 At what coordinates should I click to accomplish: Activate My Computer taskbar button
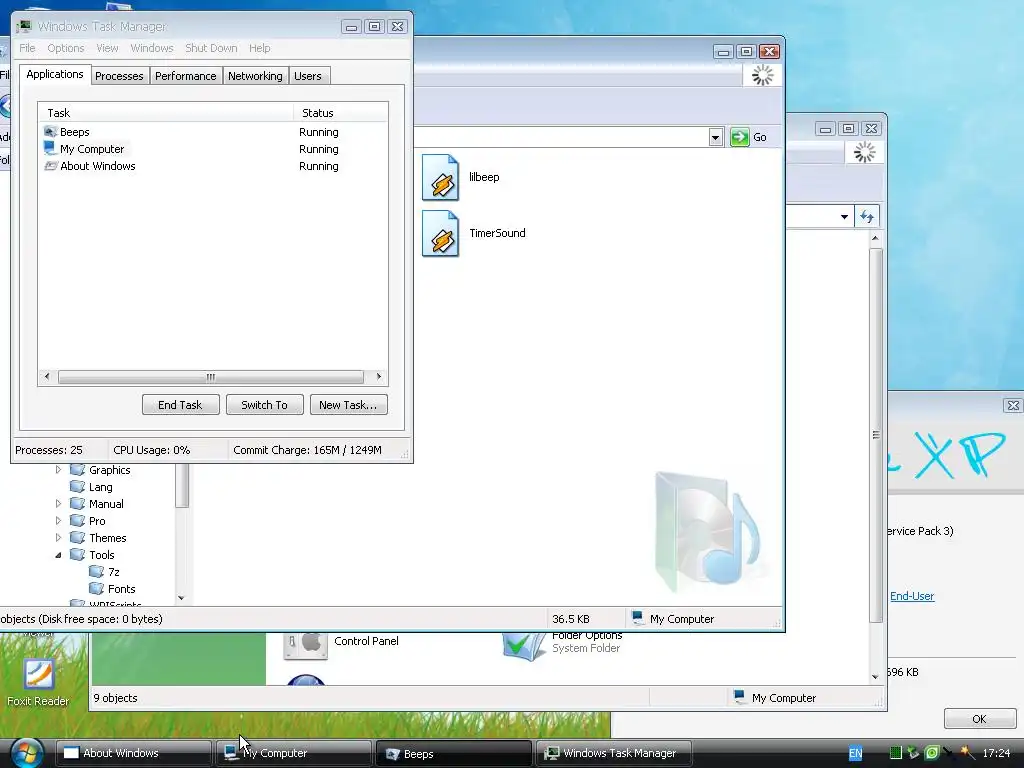[x=294, y=753]
